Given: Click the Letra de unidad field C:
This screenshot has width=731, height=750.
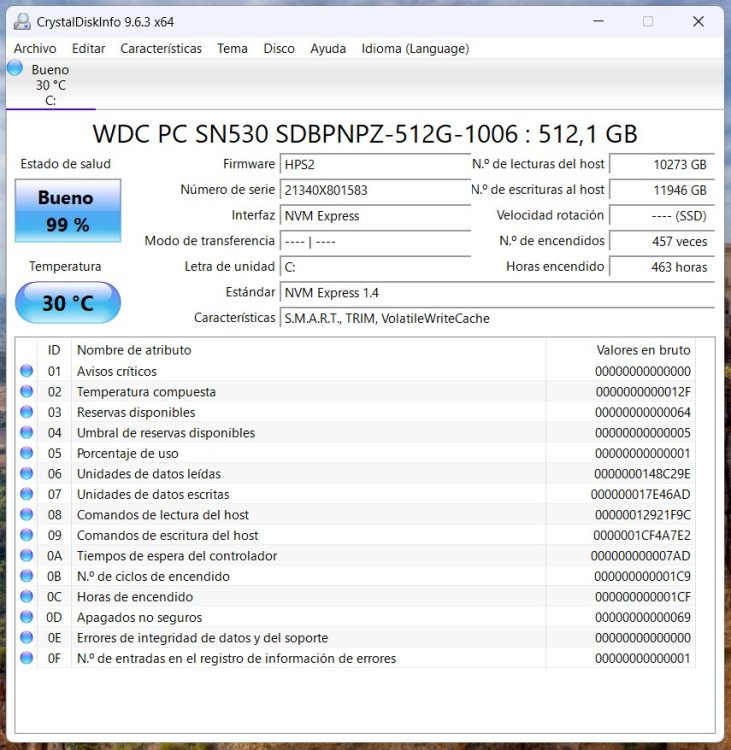Looking at the screenshot, I should pos(376,267).
